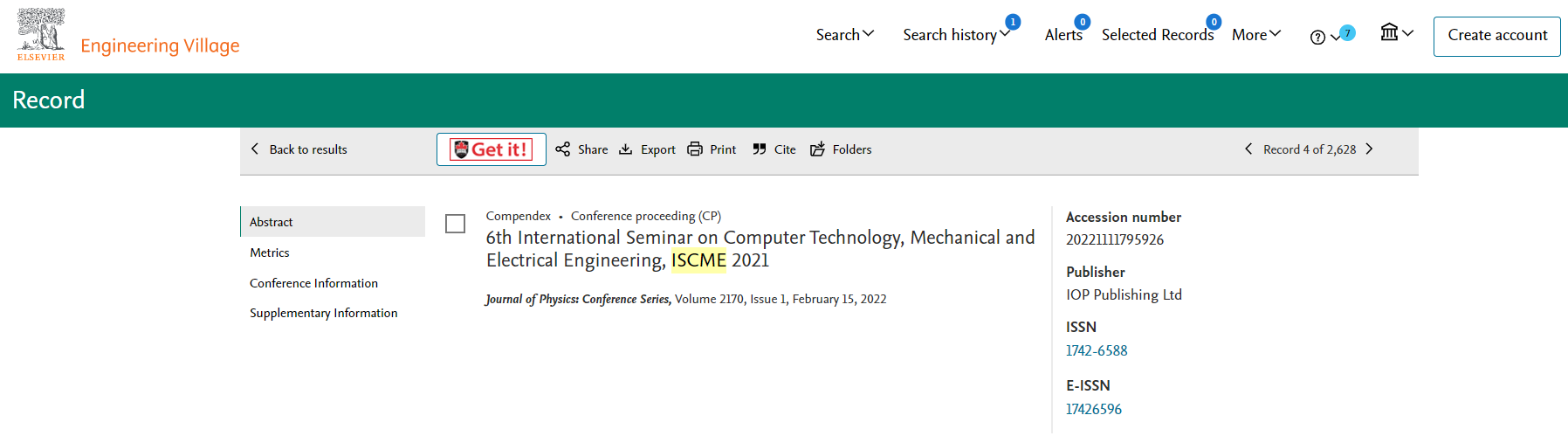Open the help question mark icon
This screenshot has width=1568, height=443.
pos(1317,37)
